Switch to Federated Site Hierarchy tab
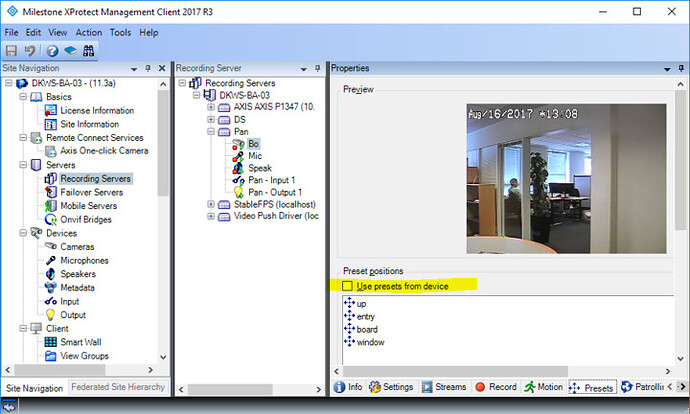690x414 pixels. (118, 387)
